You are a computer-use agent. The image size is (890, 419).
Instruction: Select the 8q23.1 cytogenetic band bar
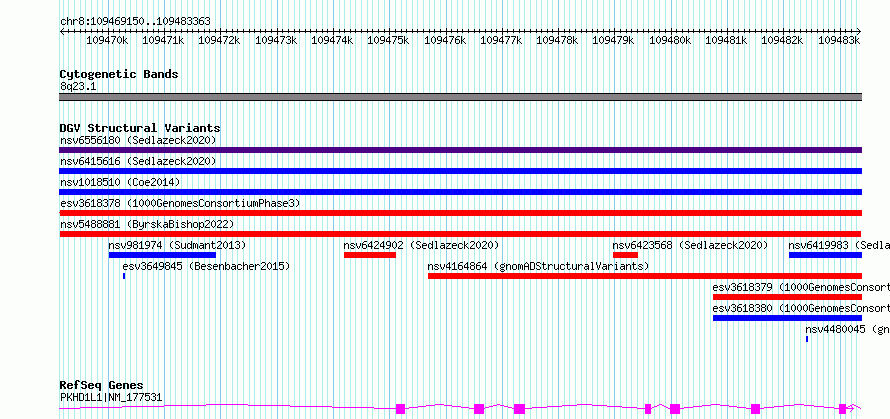tap(460, 97)
